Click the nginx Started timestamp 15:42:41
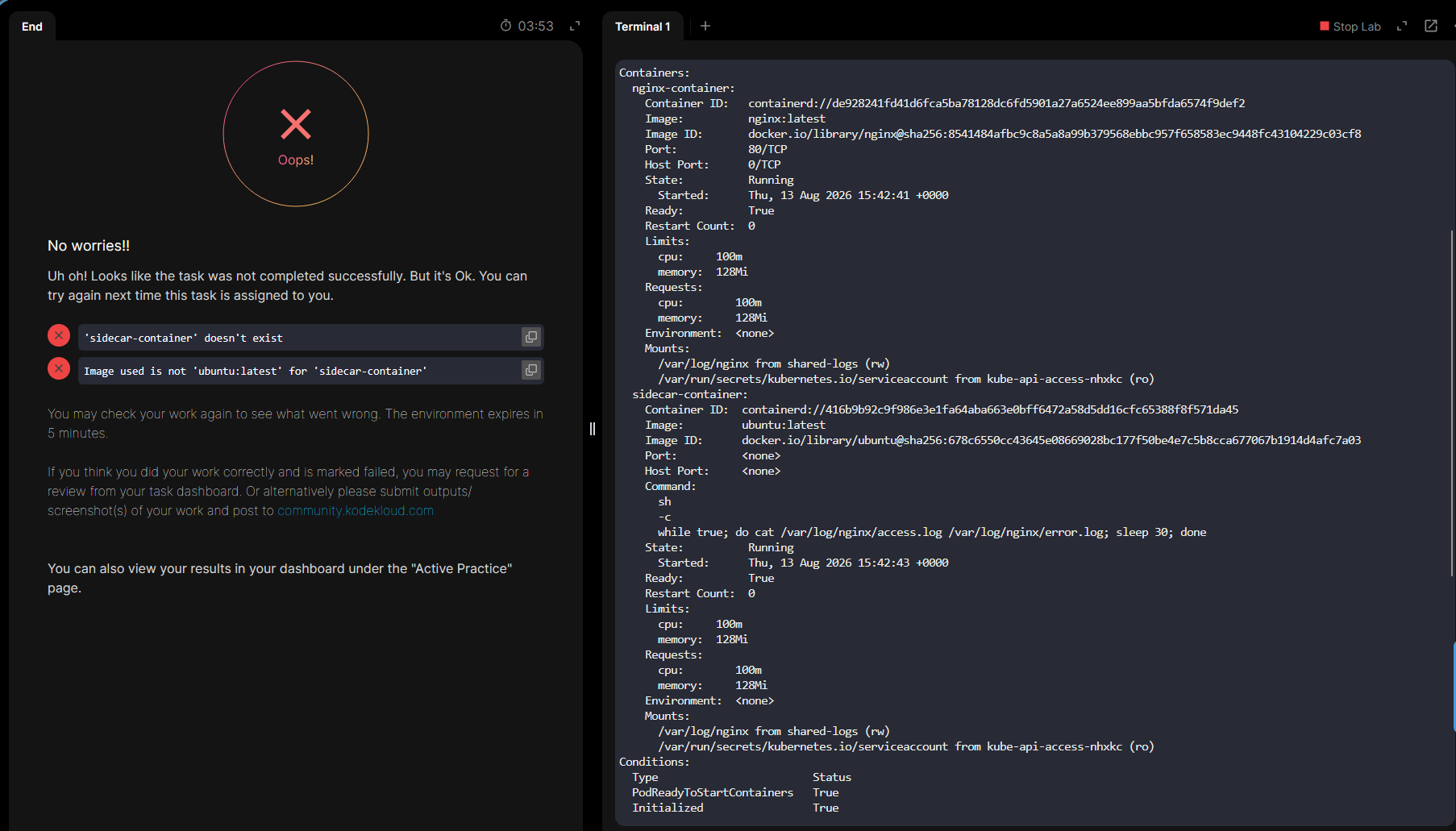 pos(848,195)
